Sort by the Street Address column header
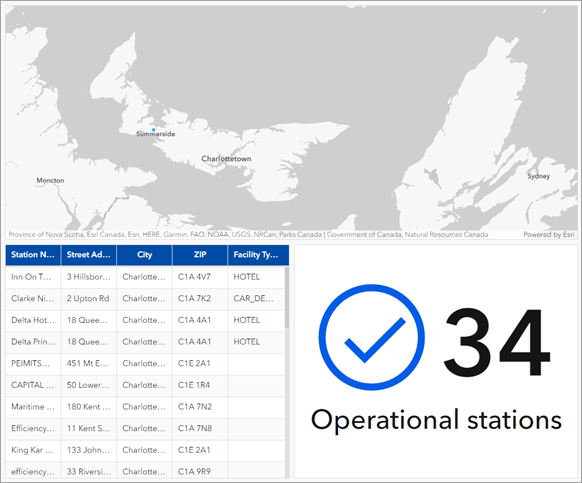The width and height of the screenshot is (582, 483). [x=89, y=255]
